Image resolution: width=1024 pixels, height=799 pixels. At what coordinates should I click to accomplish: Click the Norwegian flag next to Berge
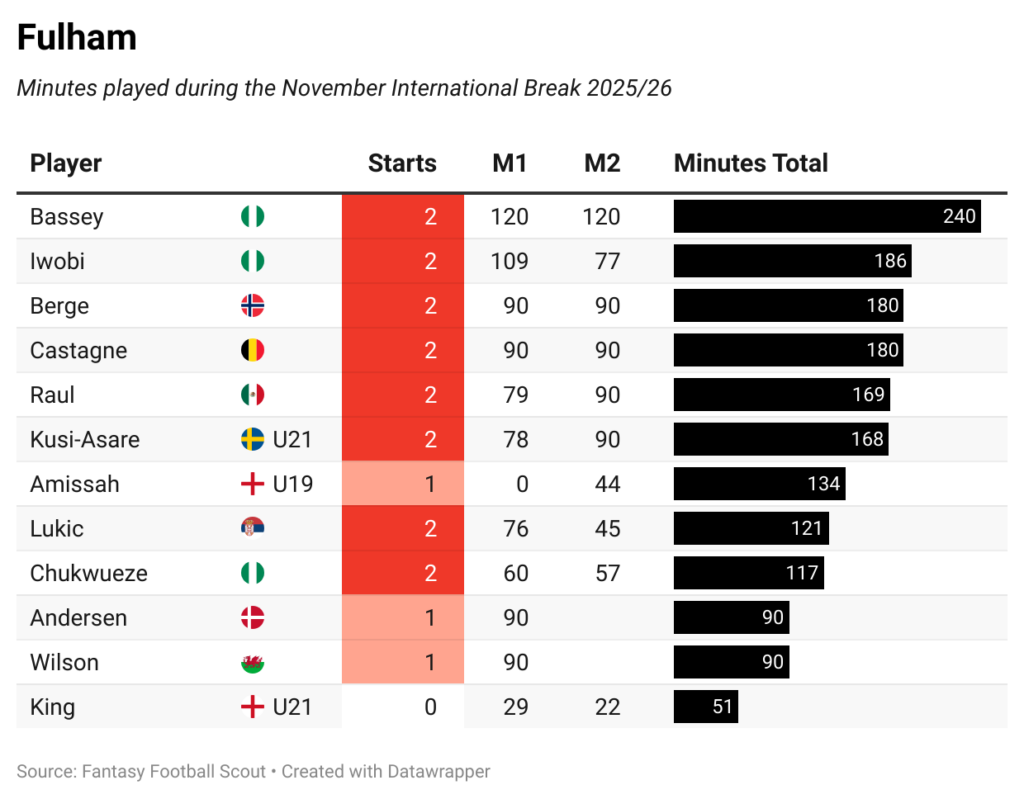pyautogui.click(x=252, y=306)
